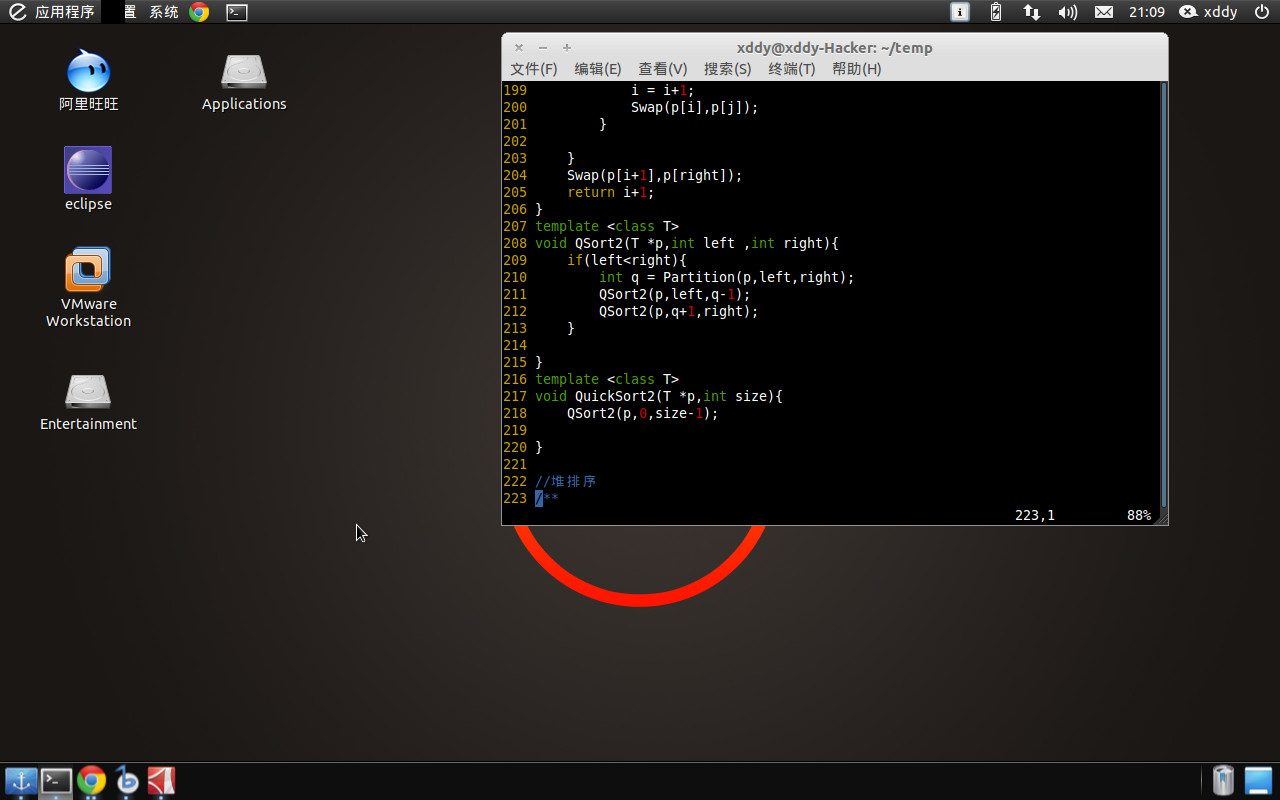Click the '88%' indicator in vim status line
The image size is (1280, 800).
click(1139, 515)
